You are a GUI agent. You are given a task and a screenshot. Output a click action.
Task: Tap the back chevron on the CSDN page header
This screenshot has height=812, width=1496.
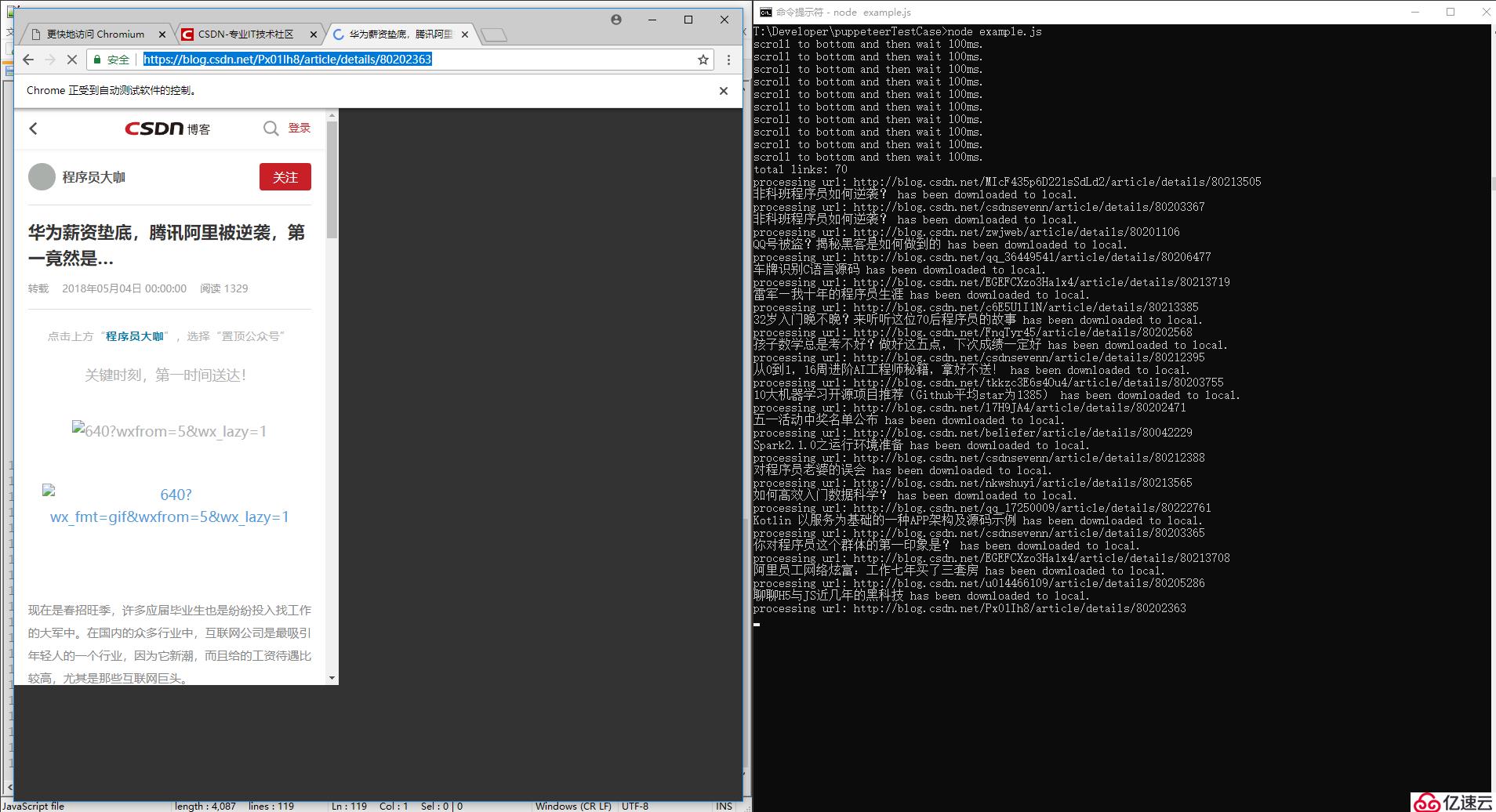[x=33, y=129]
